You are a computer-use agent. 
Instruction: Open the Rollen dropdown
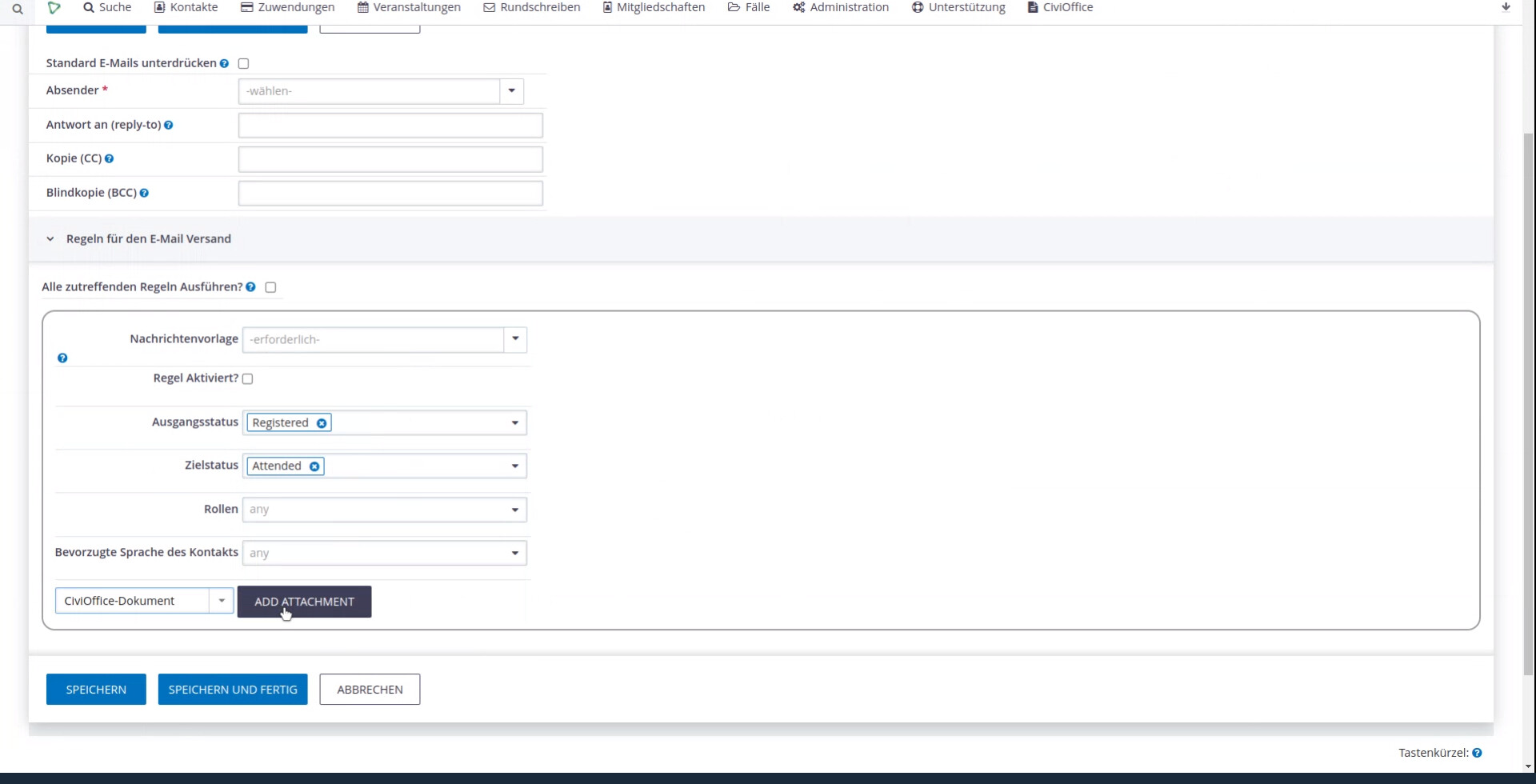point(385,510)
